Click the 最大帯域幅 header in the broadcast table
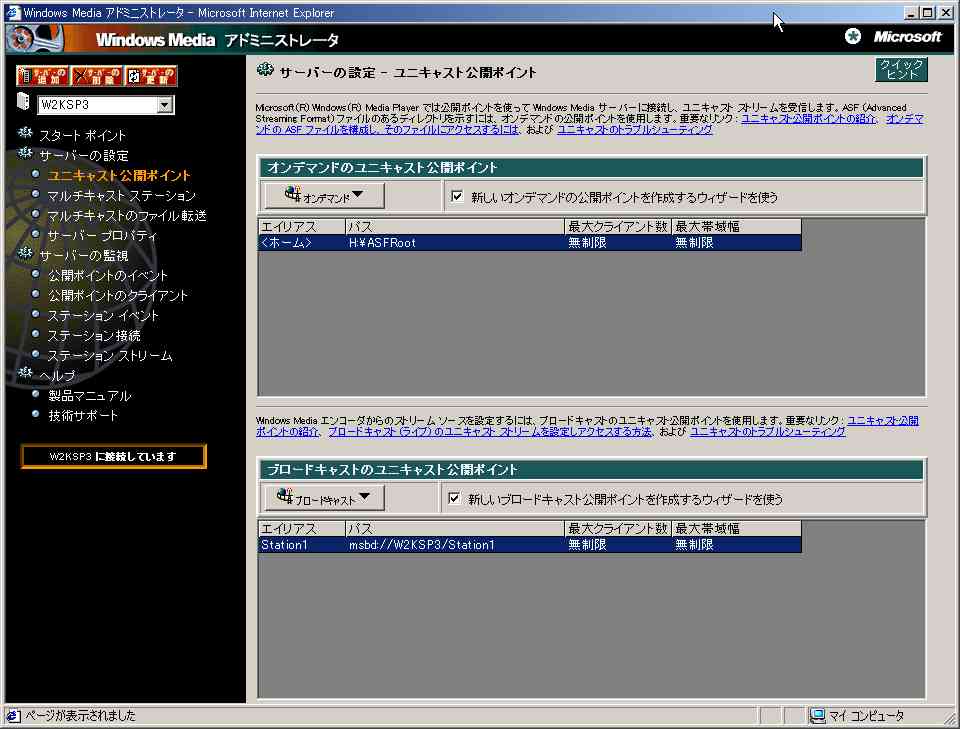 tap(736, 529)
